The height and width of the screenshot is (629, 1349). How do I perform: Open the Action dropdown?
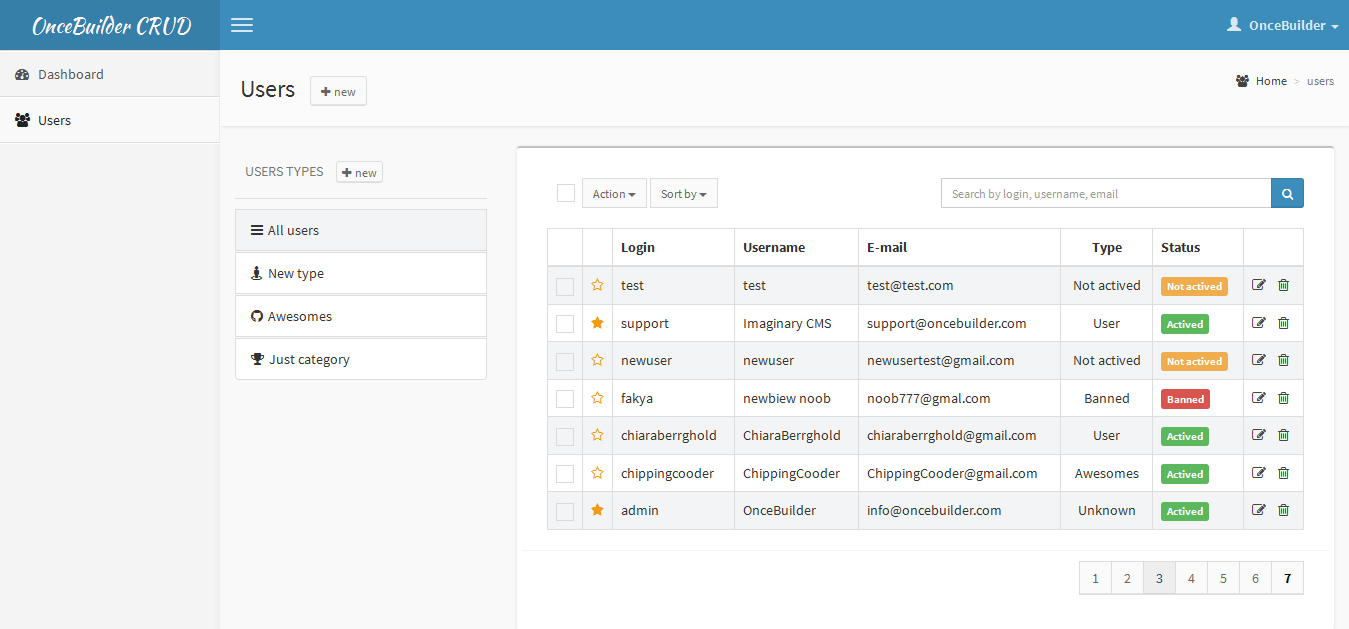tap(614, 193)
